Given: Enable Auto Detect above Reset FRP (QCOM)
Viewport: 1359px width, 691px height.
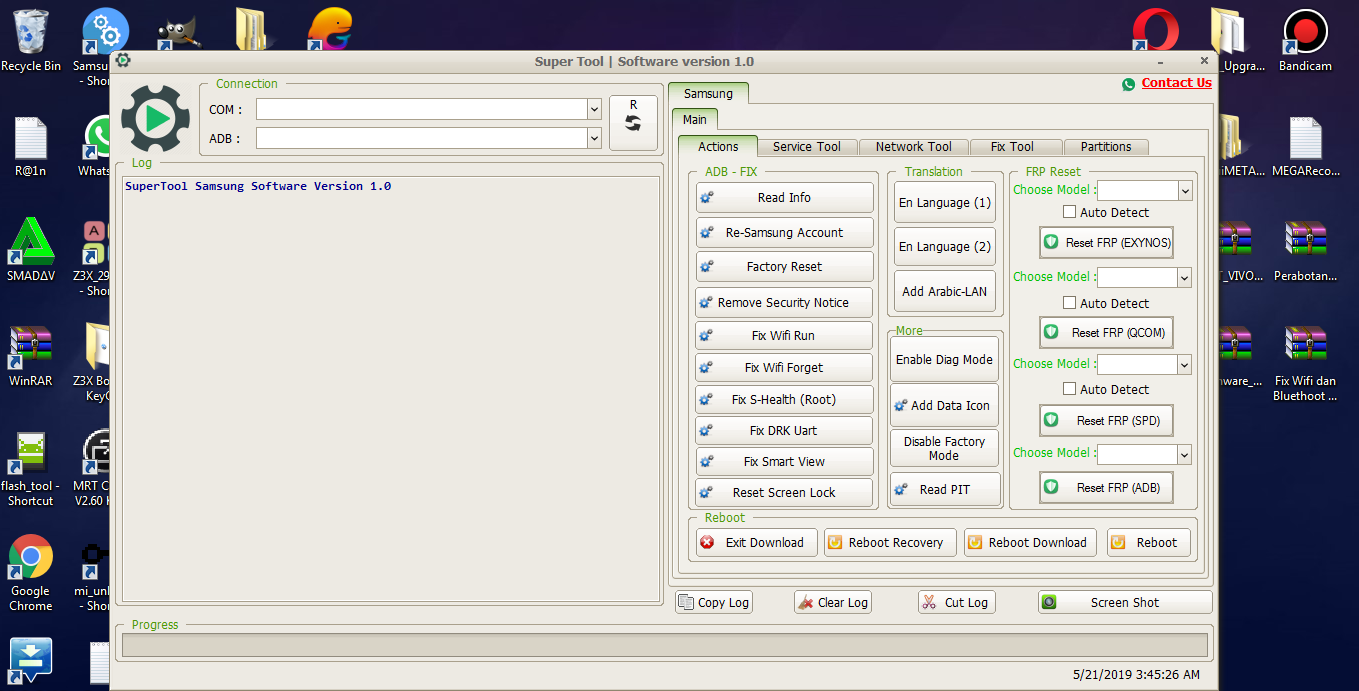Looking at the screenshot, I should [1069, 303].
